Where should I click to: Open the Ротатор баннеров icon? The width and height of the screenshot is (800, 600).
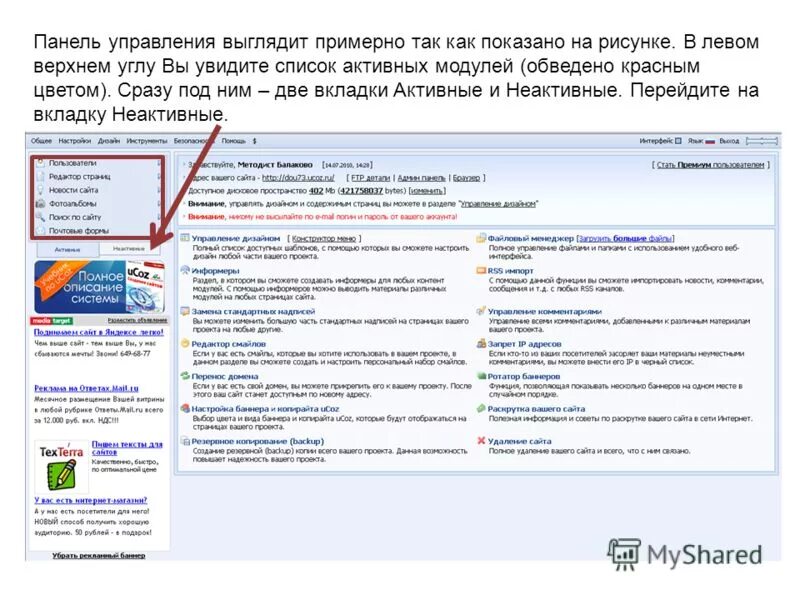pyautogui.click(x=481, y=377)
